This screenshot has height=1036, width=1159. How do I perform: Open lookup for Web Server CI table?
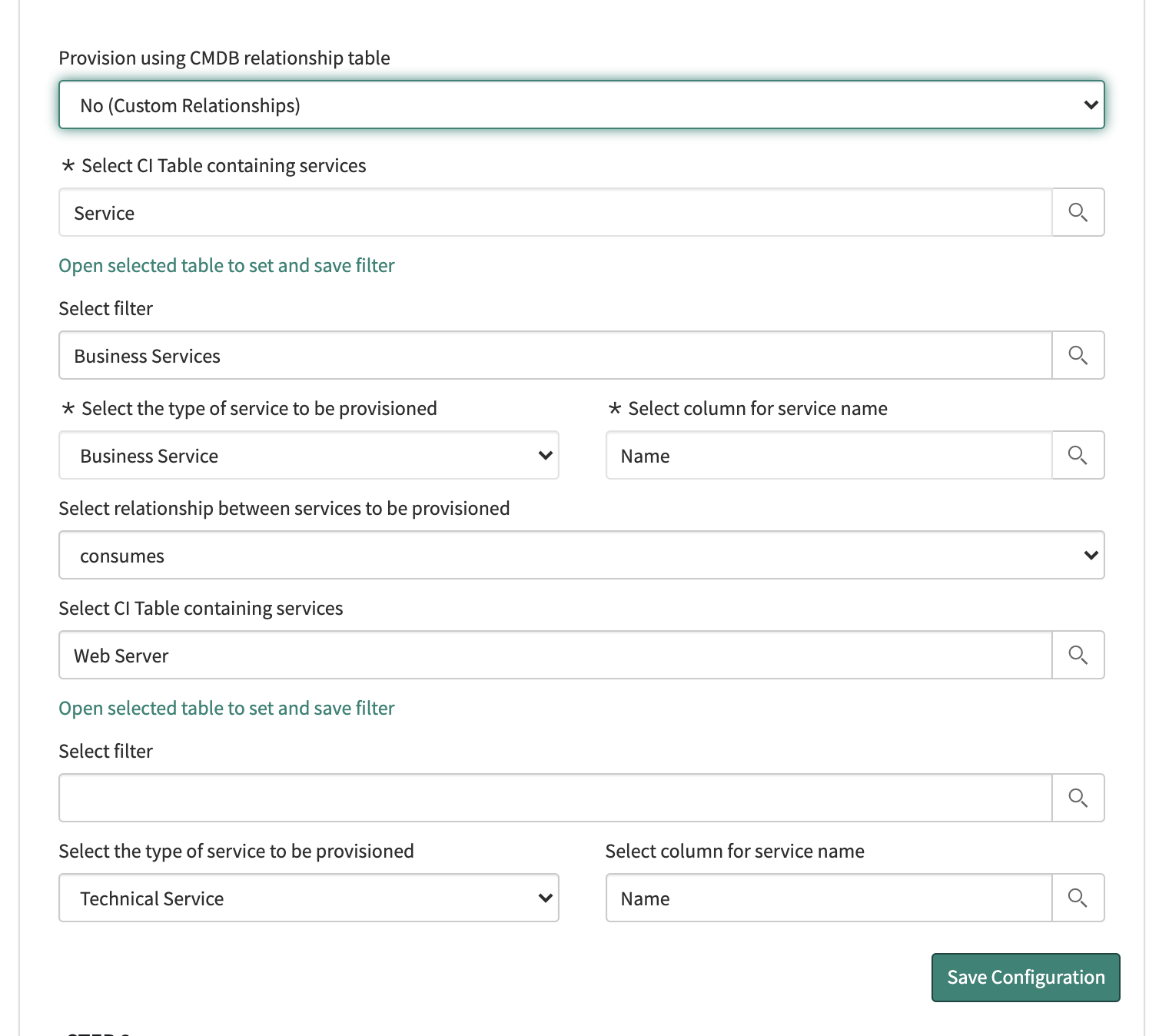[x=1078, y=655]
